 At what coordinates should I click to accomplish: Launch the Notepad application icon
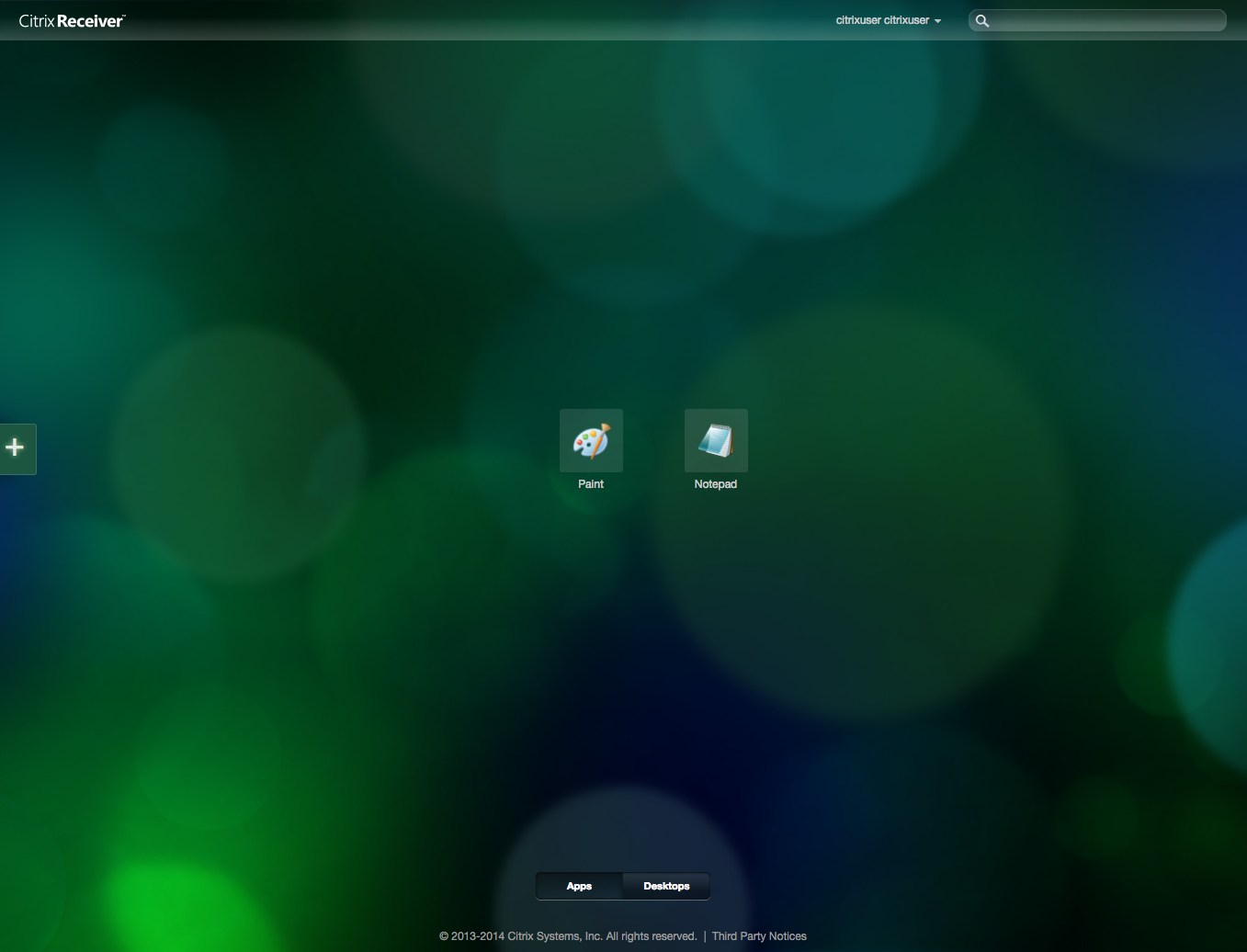[716, 440]
